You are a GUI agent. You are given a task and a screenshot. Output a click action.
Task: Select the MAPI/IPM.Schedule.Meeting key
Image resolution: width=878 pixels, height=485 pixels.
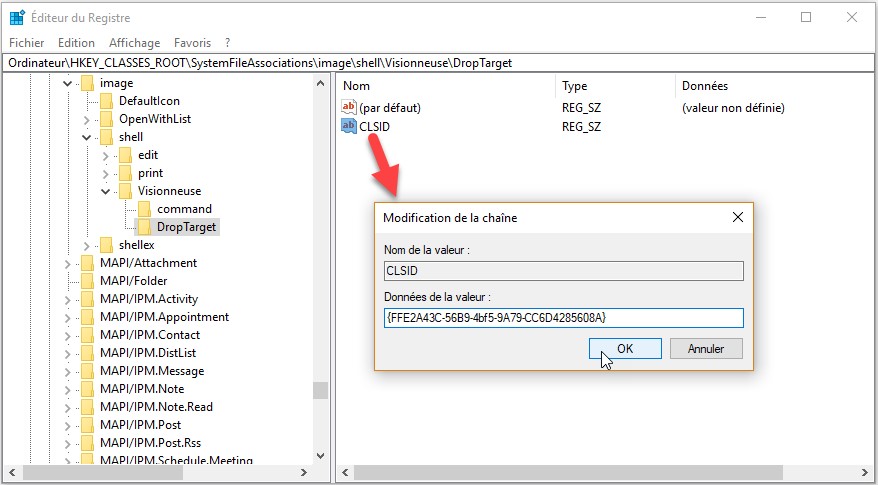tap(176, 460)
